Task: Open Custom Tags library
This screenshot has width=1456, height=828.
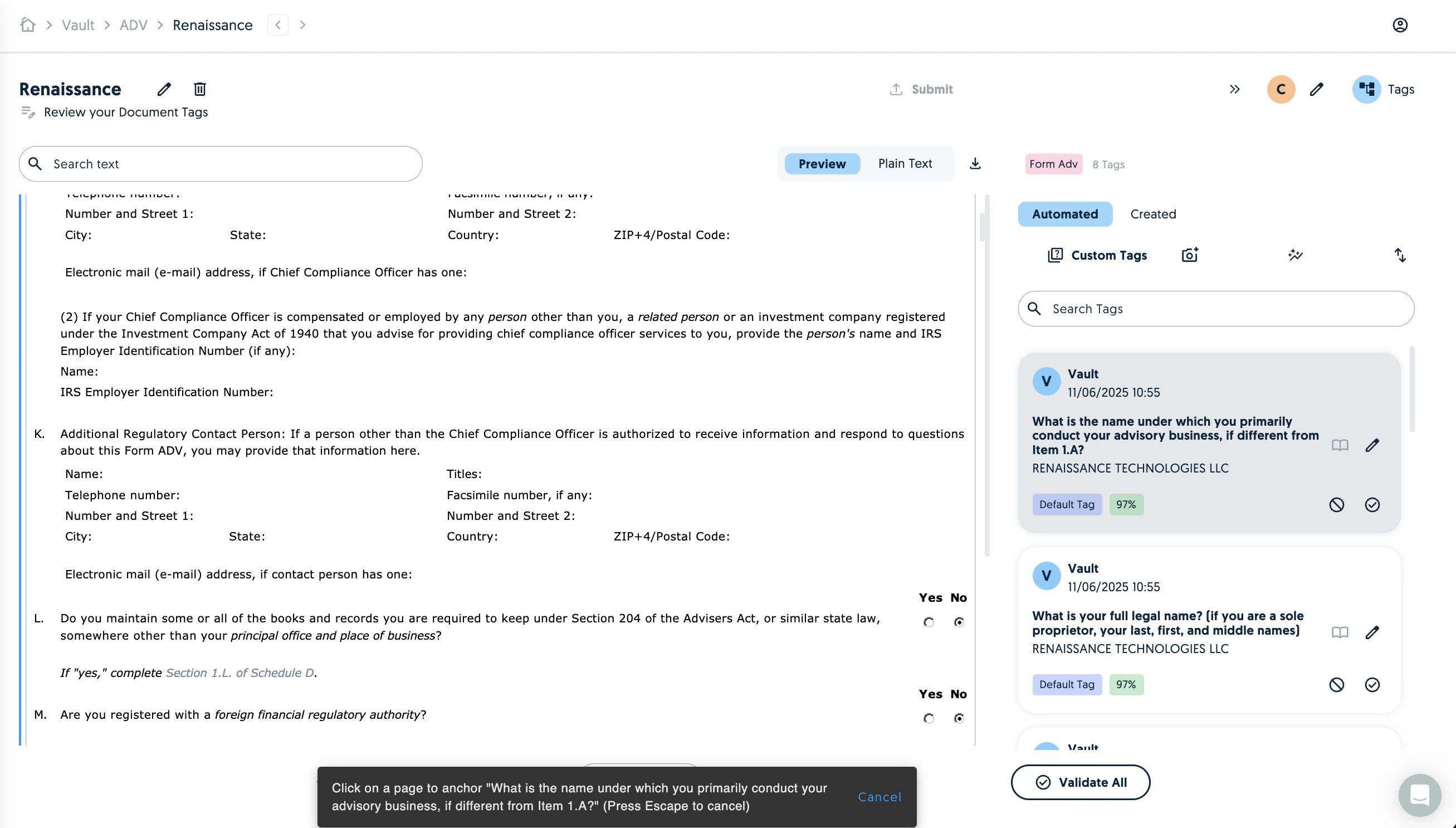Action: 1097,255
